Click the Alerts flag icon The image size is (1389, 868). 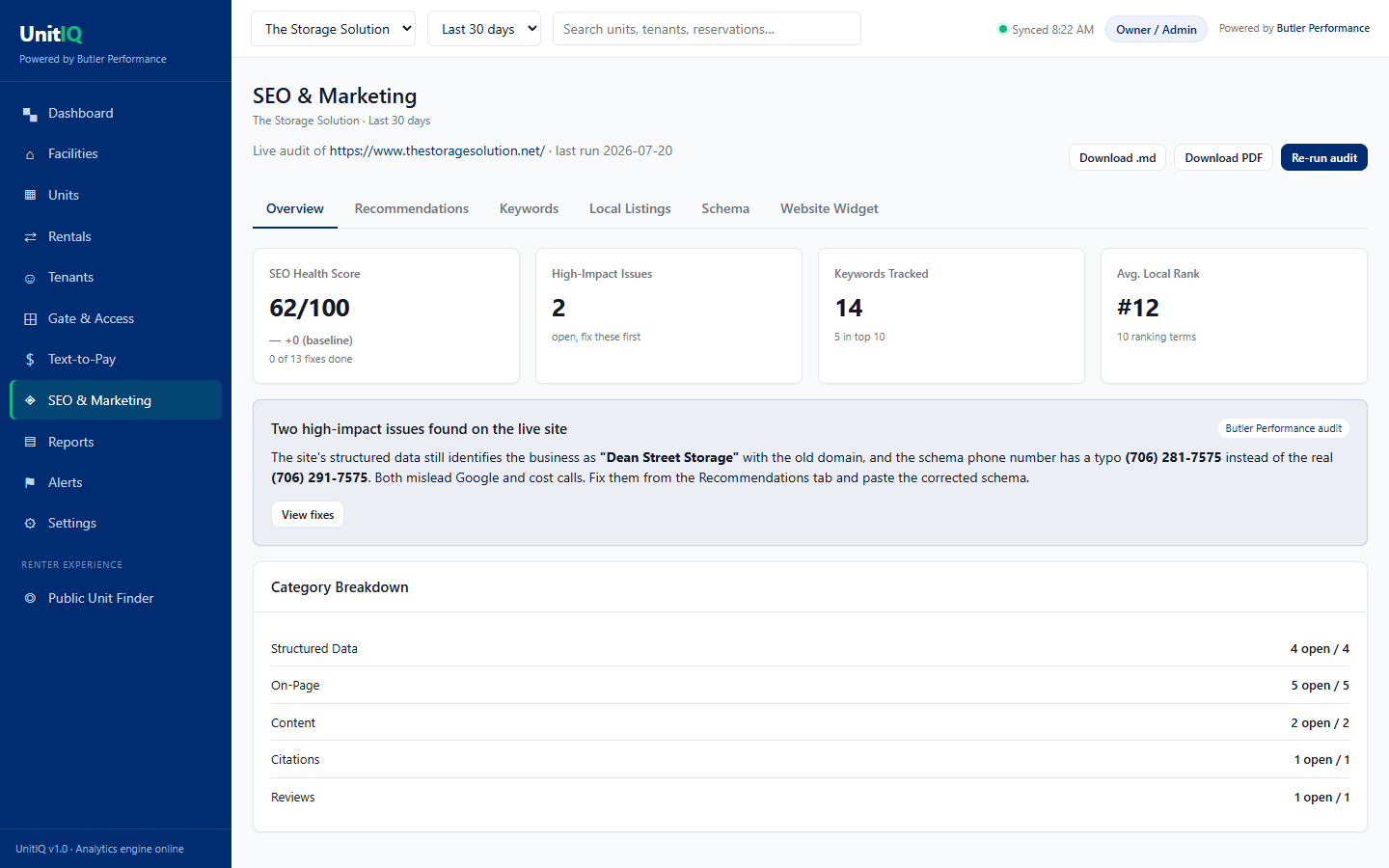(30, 482)
